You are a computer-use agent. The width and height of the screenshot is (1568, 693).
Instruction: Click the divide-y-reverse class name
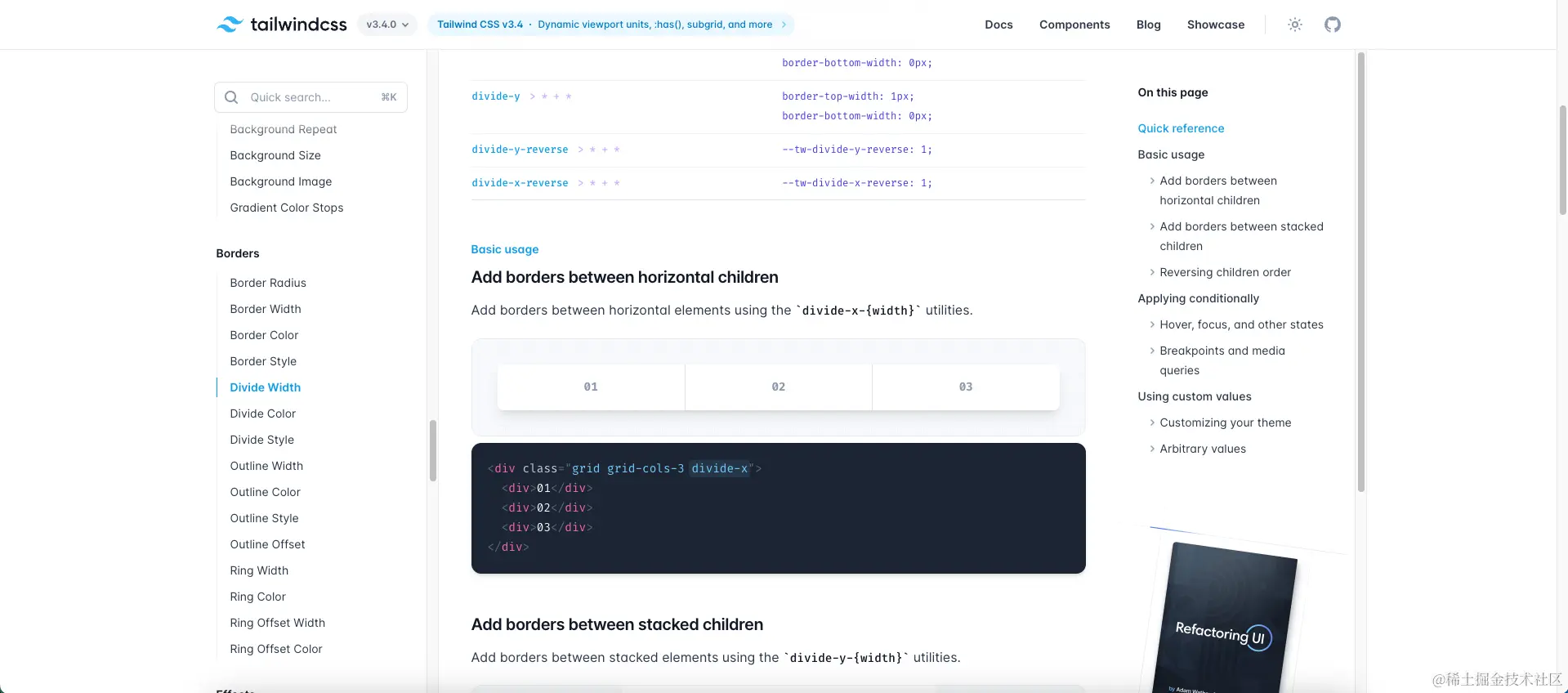tap(520, 150)
